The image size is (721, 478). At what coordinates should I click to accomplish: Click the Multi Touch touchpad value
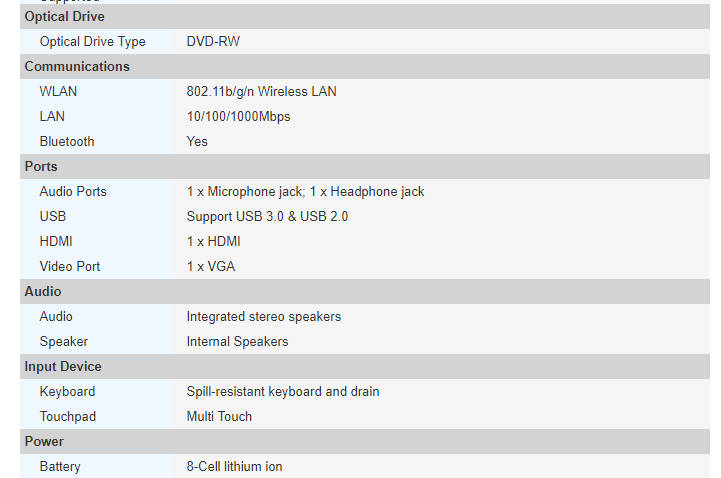click(x=219, y=417)
